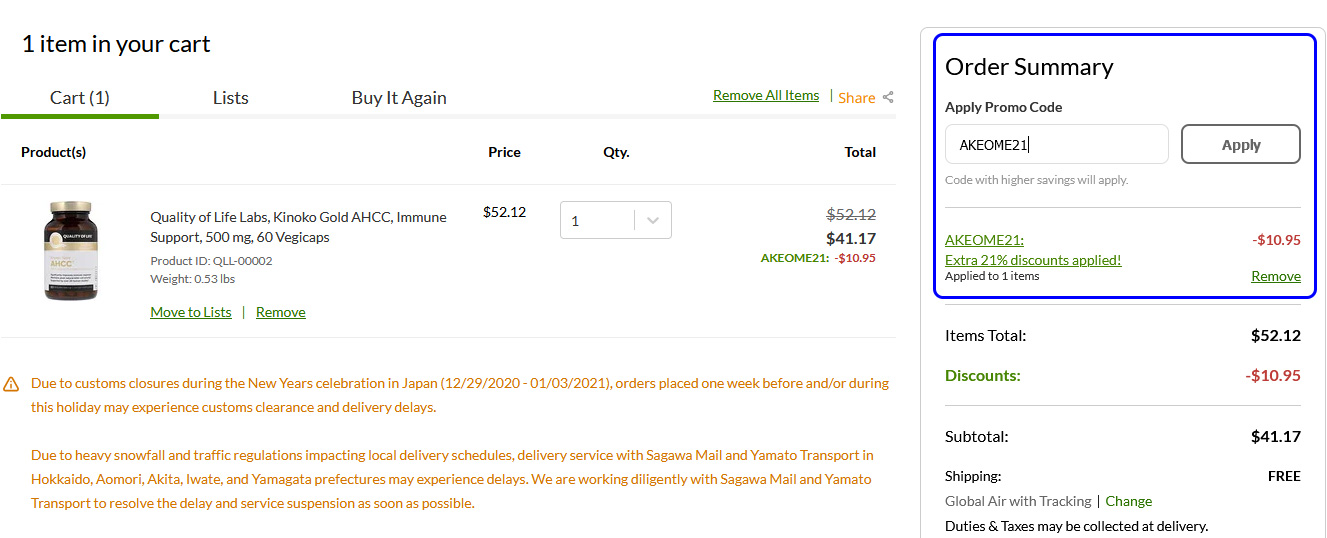Click the $52.12 unit price
Image resolution: width=1327 pixels, height=538 pixels.
tap(504, 212)
